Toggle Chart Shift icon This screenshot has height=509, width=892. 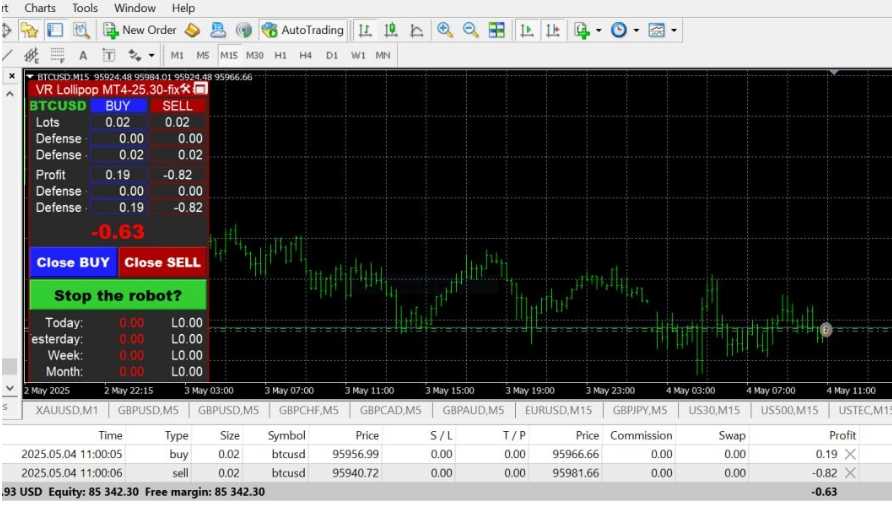click(552, 30)
